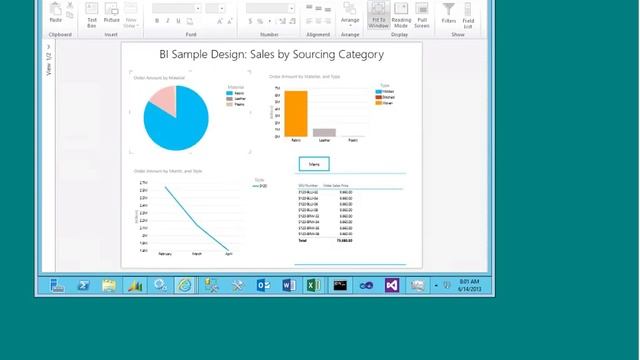The width and height of the screenshot is (640, 360).
Task: Open Excel from the taskbar
Action: pos(314,285)
